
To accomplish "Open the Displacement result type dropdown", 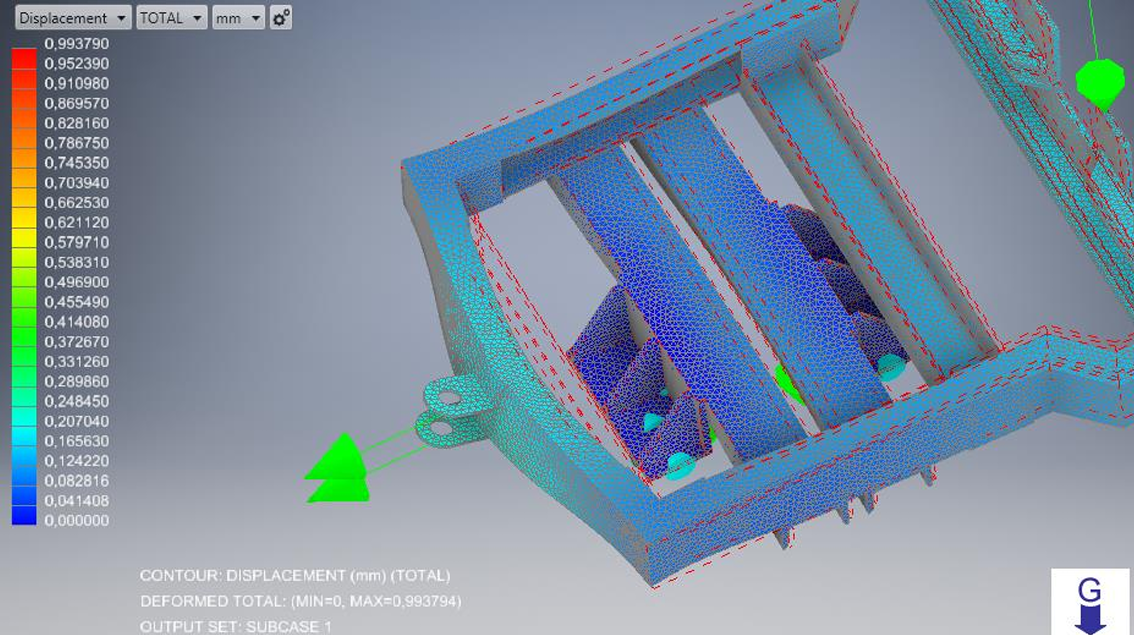I will 73,18.
